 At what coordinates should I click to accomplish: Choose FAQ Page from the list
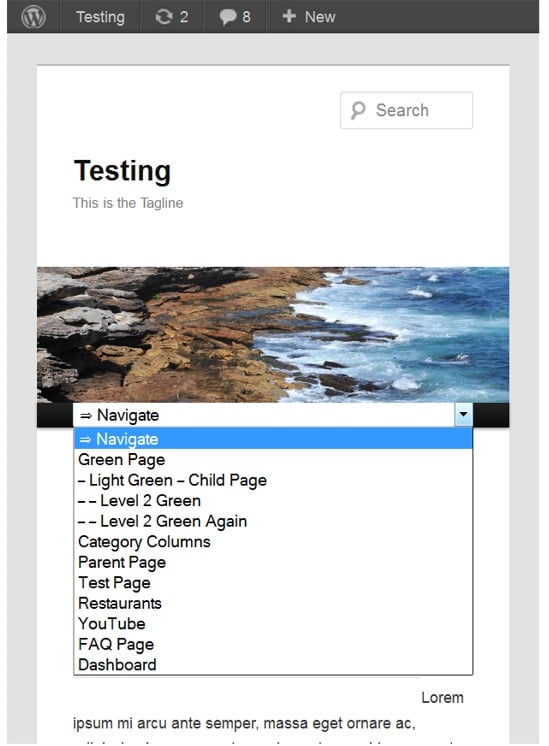tap(273, 644)
